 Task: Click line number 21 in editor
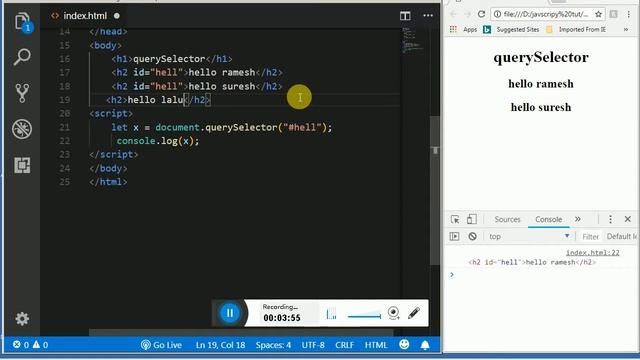click(64, 127)
